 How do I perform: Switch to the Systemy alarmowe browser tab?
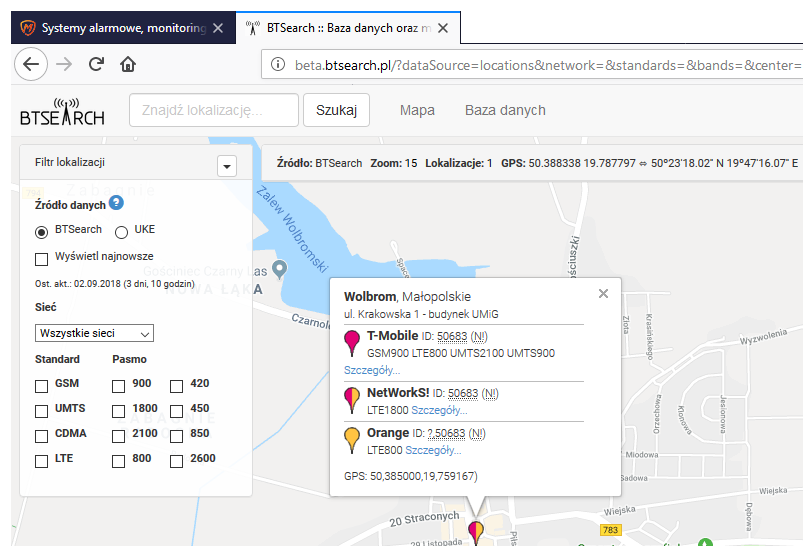tap(115, 28)
